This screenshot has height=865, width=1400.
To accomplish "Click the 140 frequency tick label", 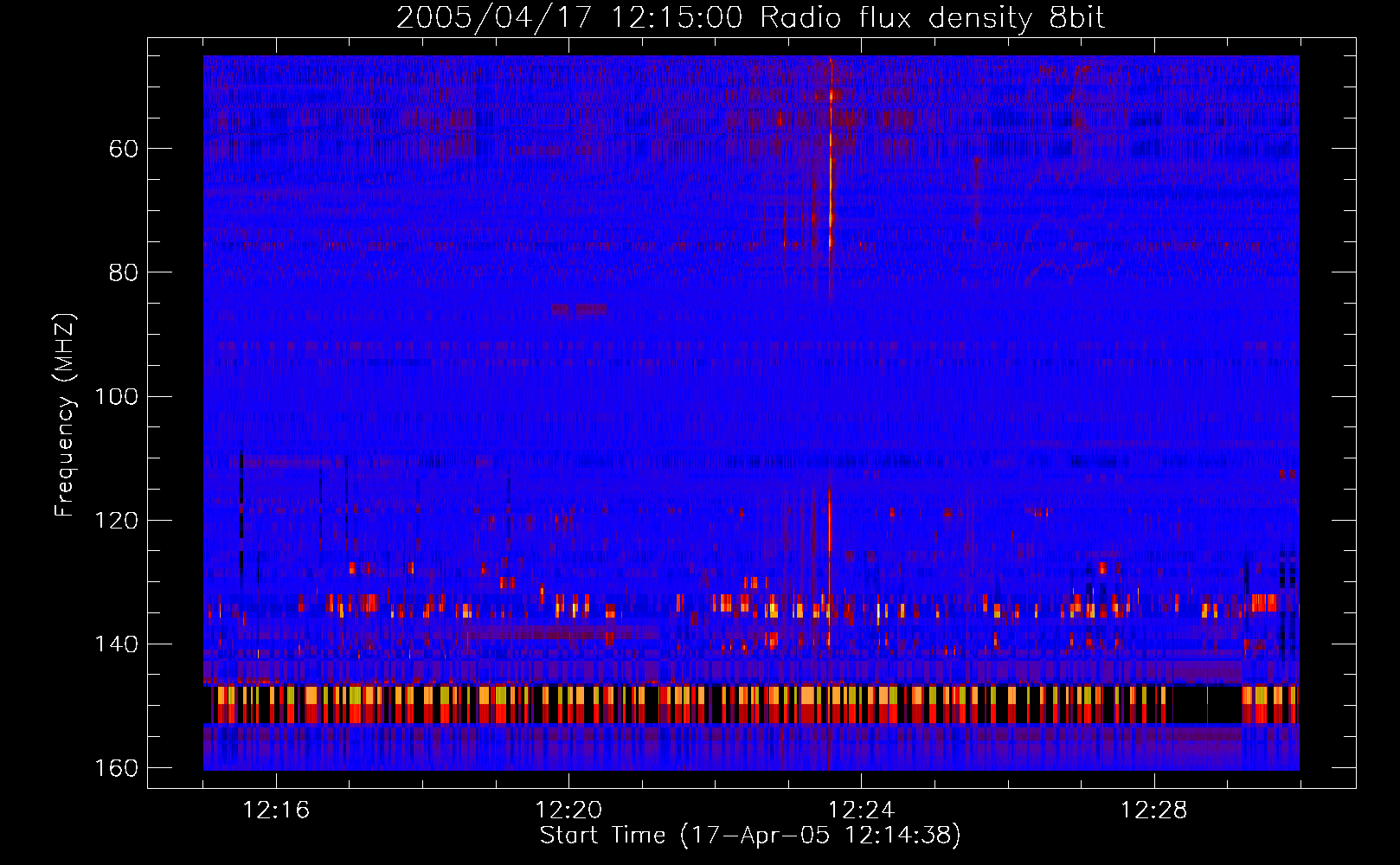I will click(116, 644).
